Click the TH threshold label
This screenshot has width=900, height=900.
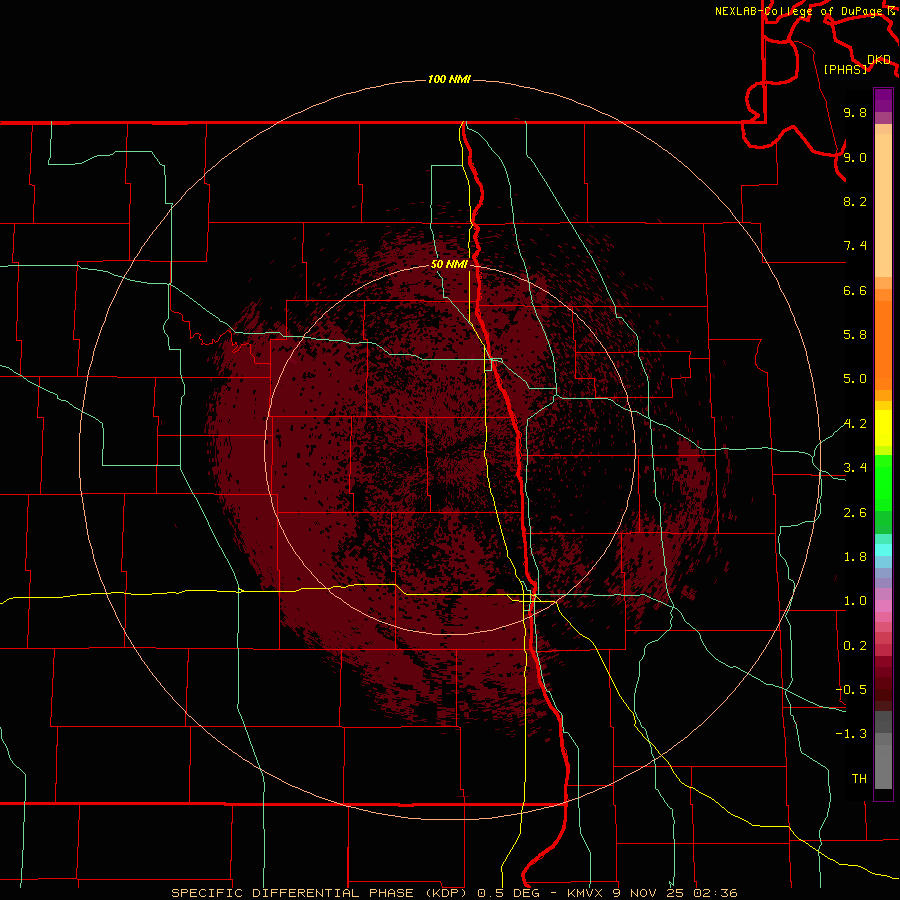click(x=859, y=778)
